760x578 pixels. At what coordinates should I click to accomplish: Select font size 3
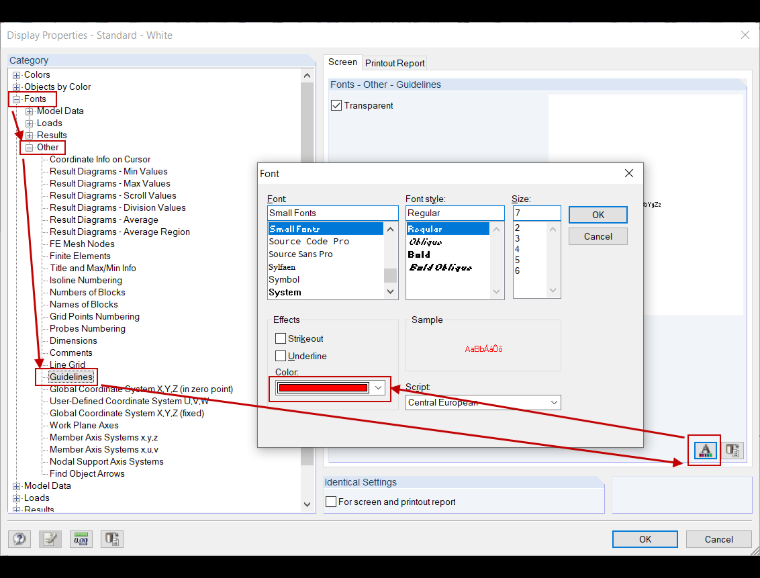(517, 238)
